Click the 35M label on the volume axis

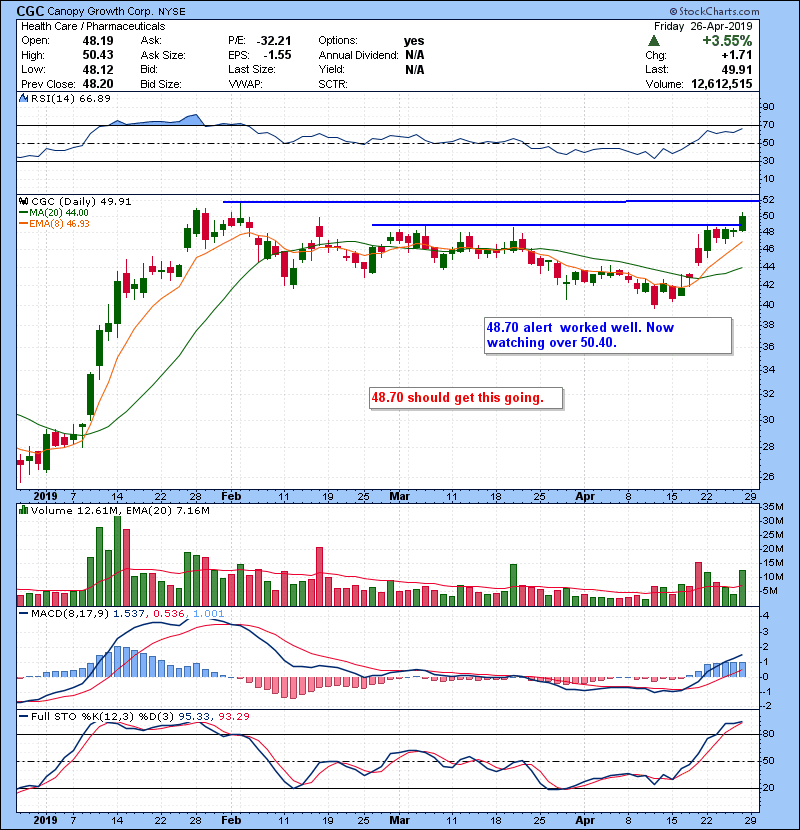click(x=772, y=507)
